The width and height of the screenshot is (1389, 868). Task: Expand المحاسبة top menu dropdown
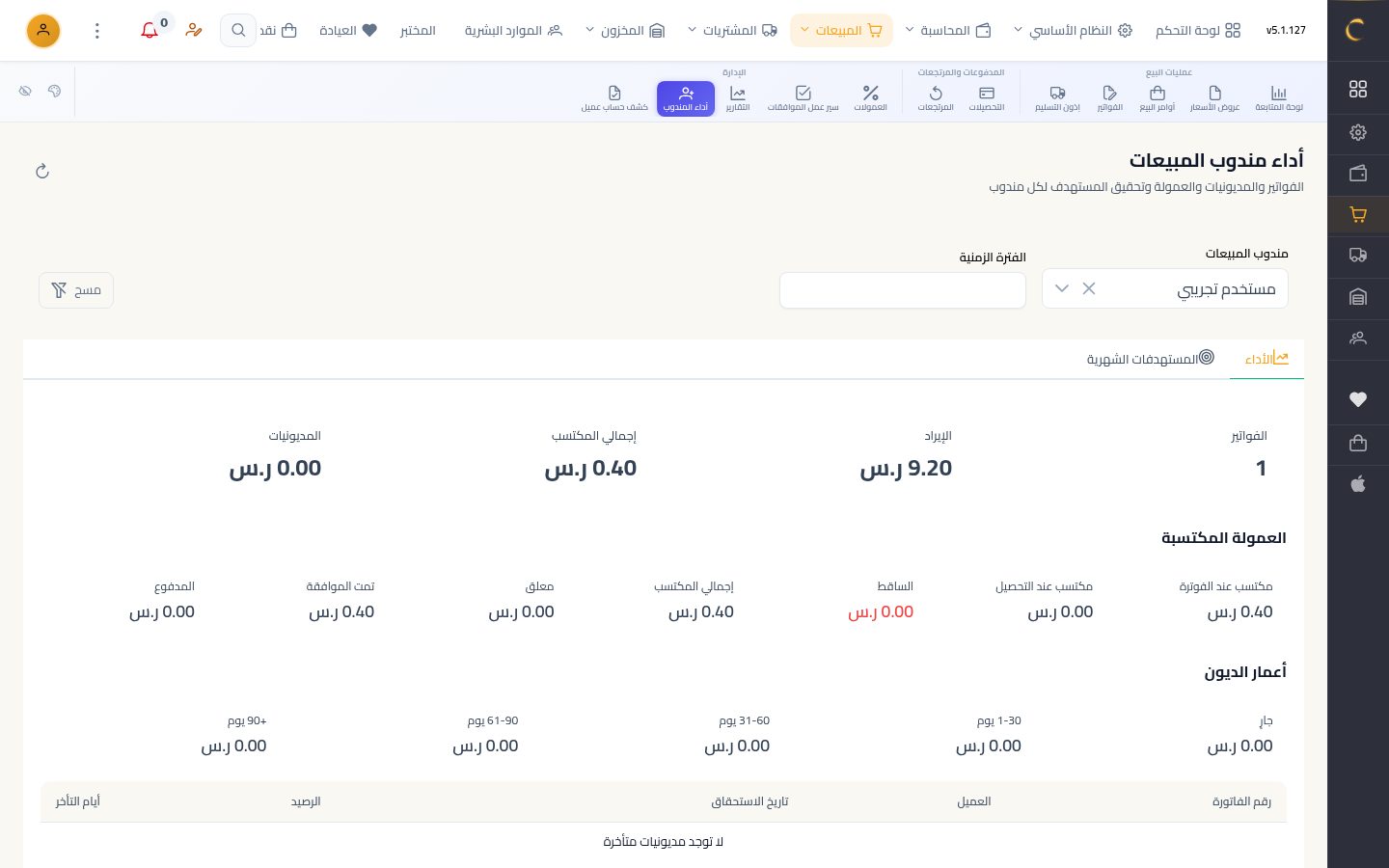point(948,31)
